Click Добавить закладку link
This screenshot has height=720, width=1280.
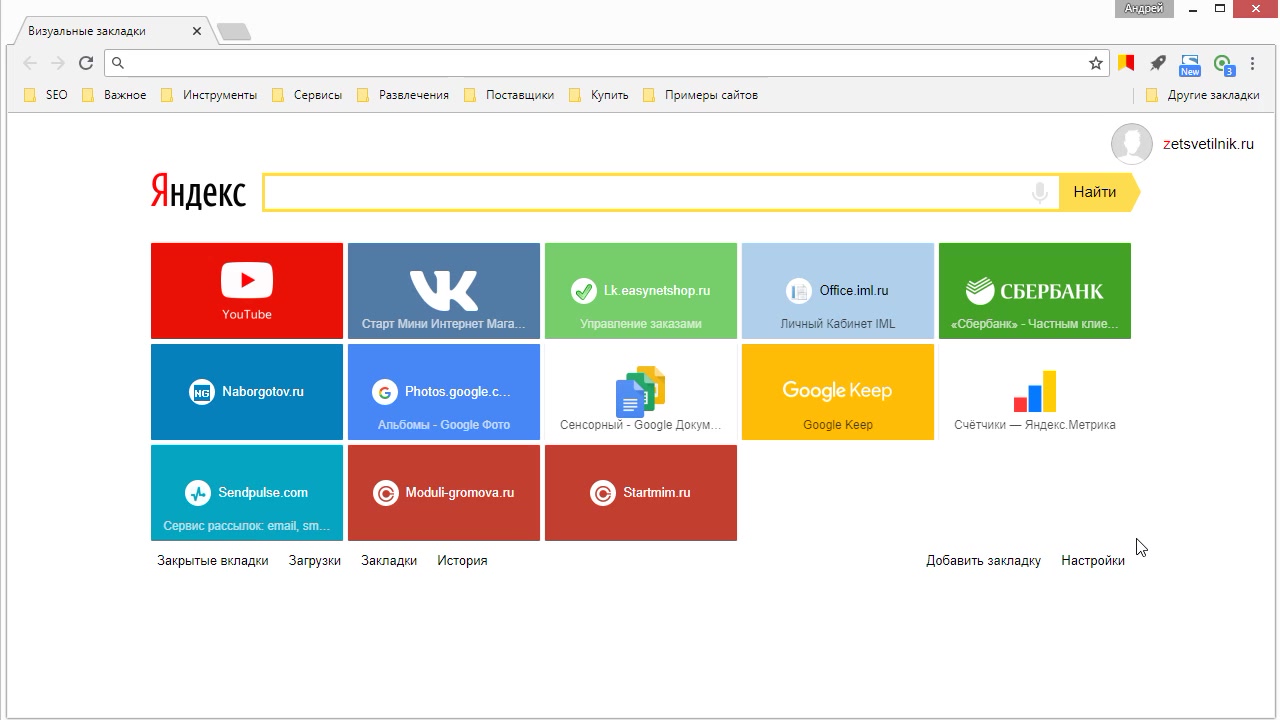[x=983, y=560]
